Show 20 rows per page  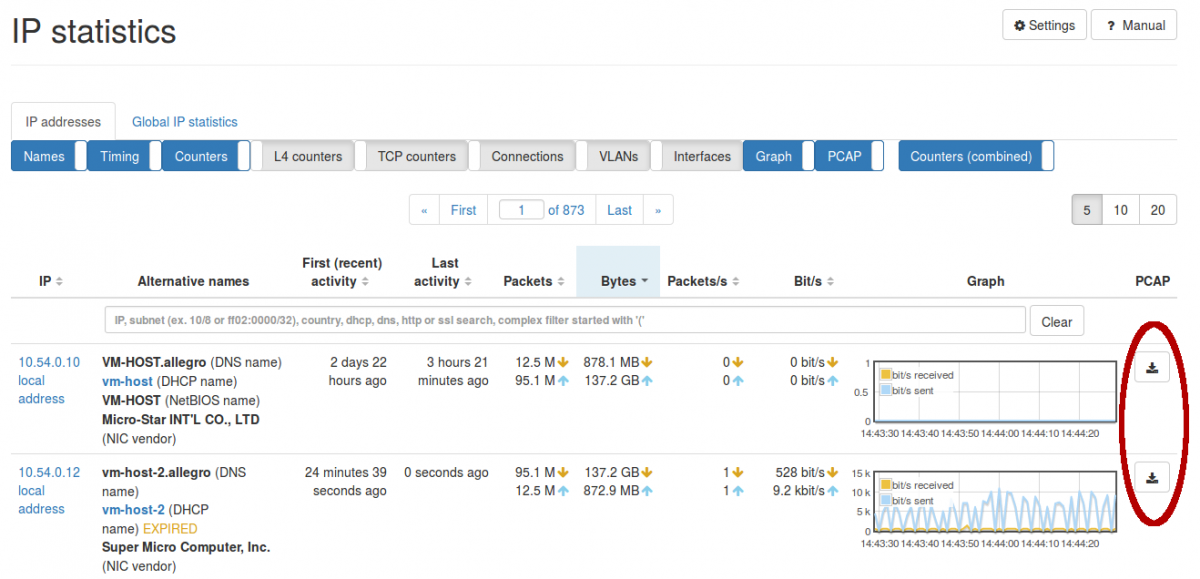point(1157,209)
